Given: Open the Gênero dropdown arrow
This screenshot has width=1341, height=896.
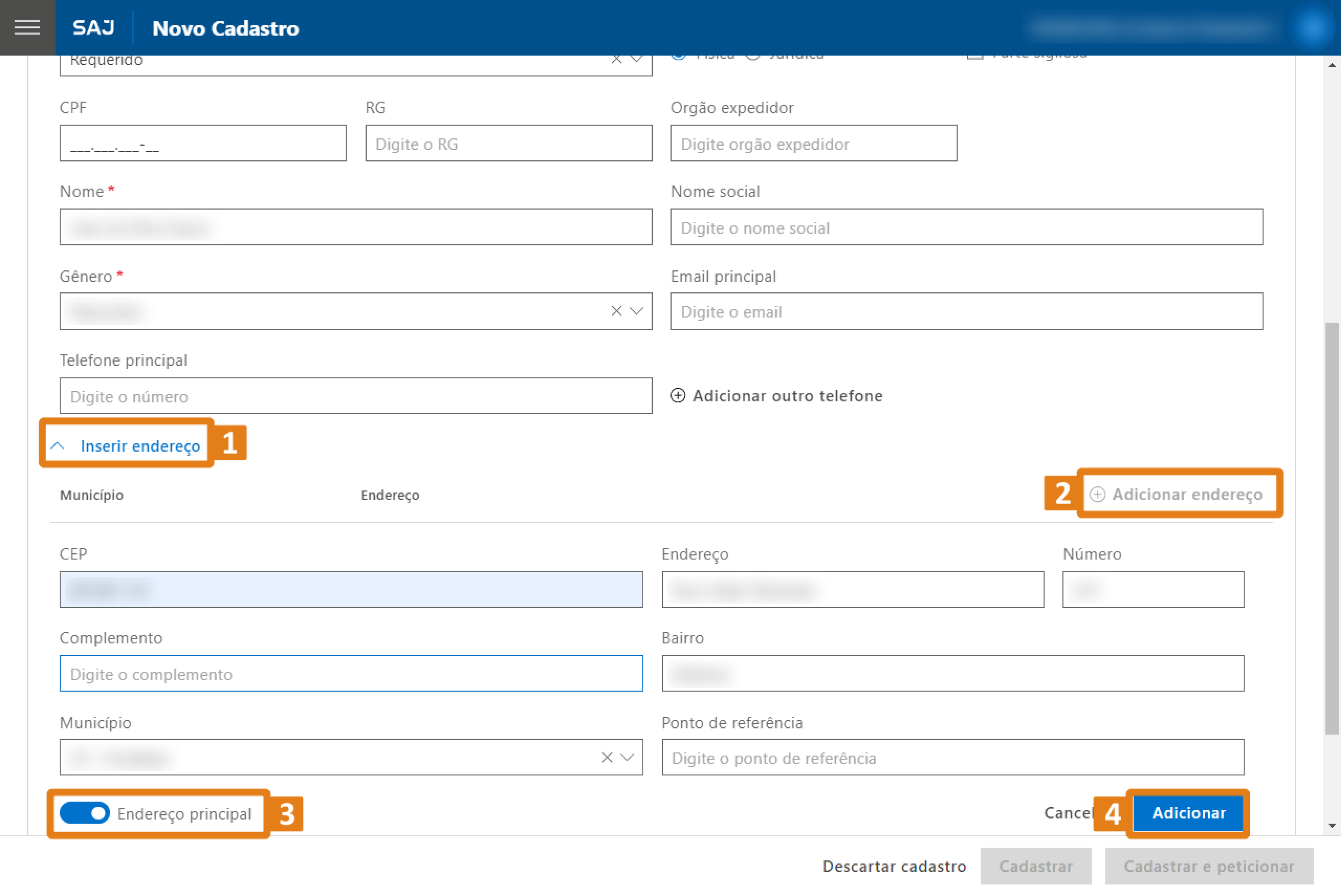Looking at the screenshot, I should tap(636, 311).
